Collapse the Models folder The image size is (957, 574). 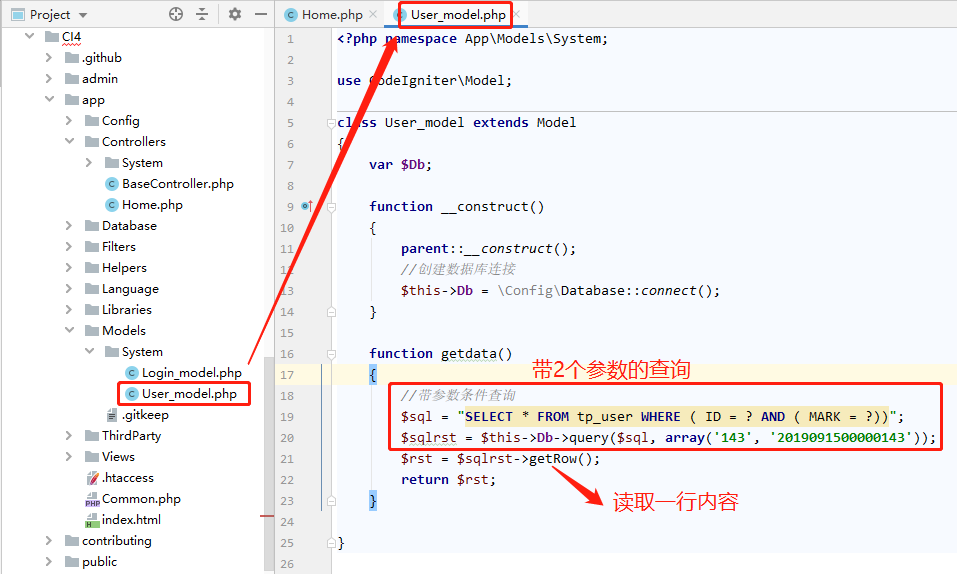point(70,330)
